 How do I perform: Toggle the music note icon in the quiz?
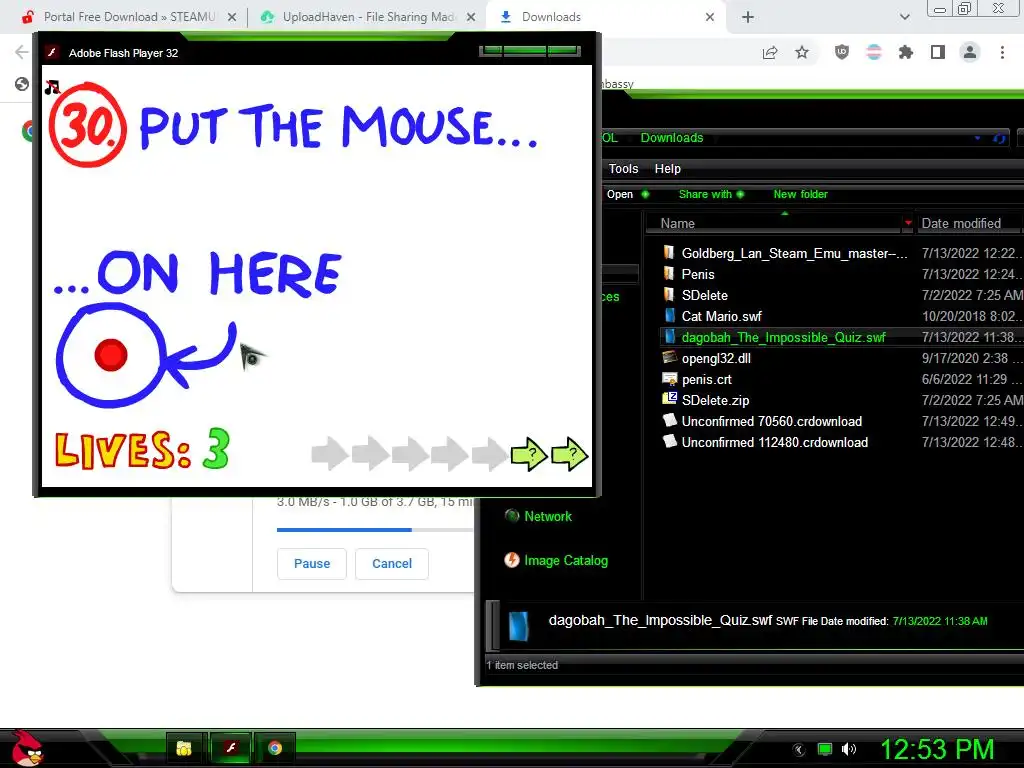[52, 87]
